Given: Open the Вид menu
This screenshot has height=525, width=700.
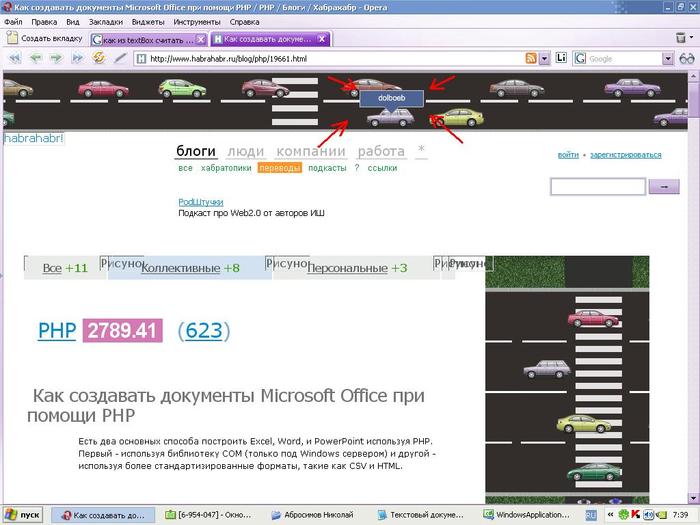Looking at the screenshot, I should (x=73, y=22).
